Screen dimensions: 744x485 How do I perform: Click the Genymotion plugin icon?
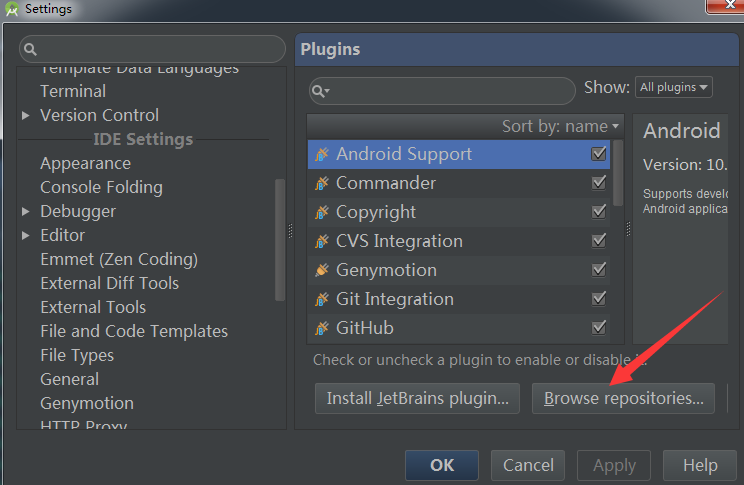click(322, 270)
